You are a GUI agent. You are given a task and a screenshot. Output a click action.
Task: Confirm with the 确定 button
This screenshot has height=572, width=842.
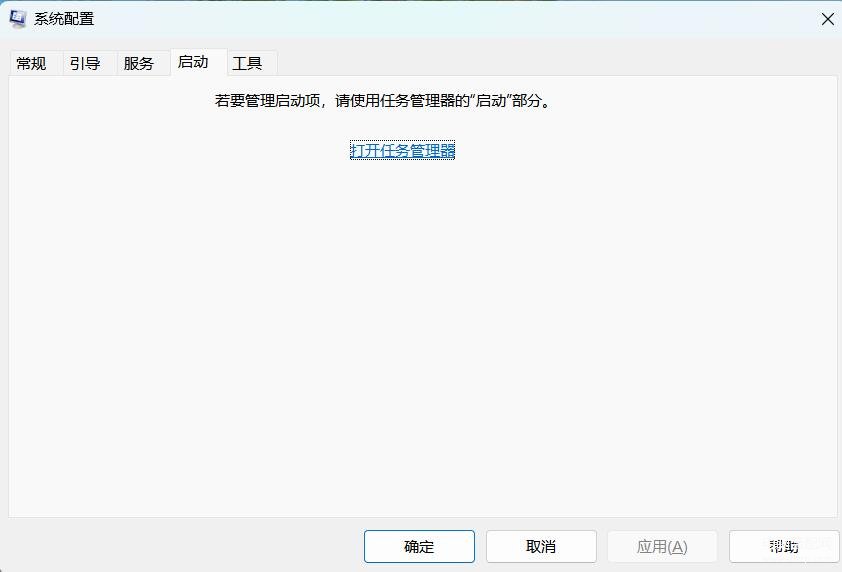pos(419,546)
